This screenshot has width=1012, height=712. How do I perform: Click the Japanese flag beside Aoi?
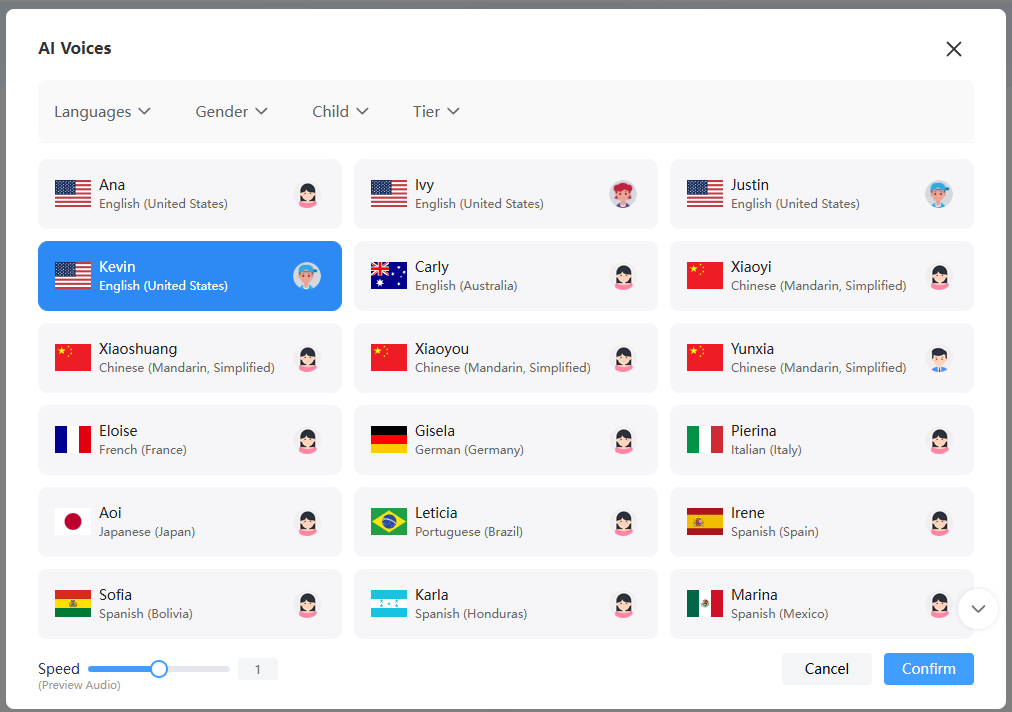coord(73,522)
